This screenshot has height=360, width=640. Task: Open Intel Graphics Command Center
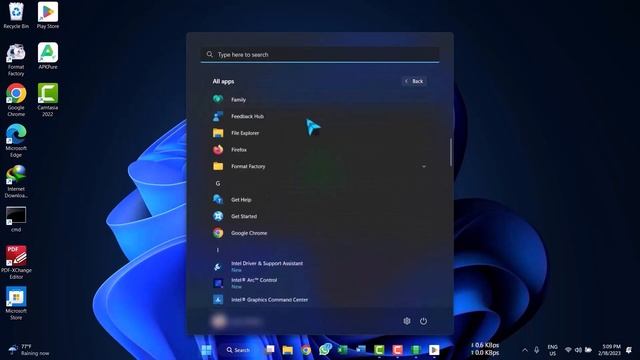[319, 300]
